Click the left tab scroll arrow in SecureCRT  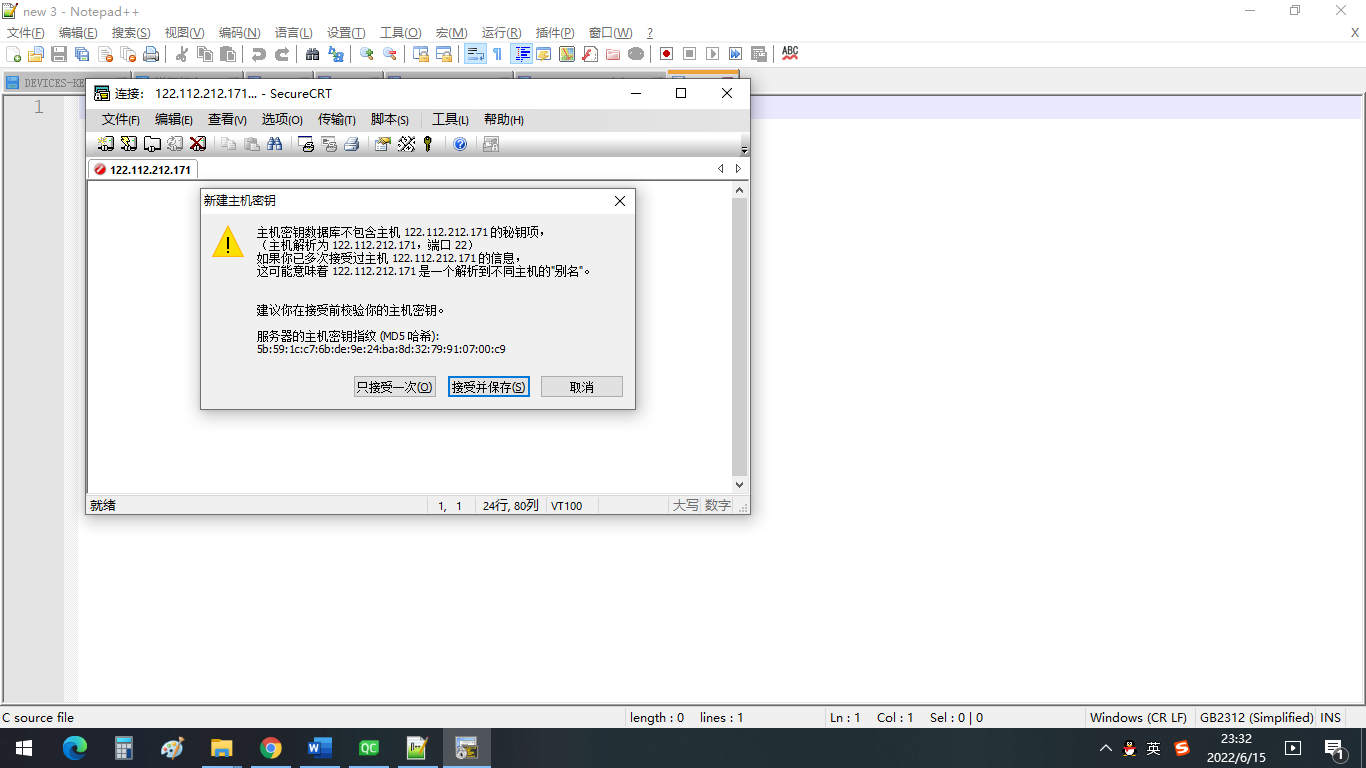721,169
